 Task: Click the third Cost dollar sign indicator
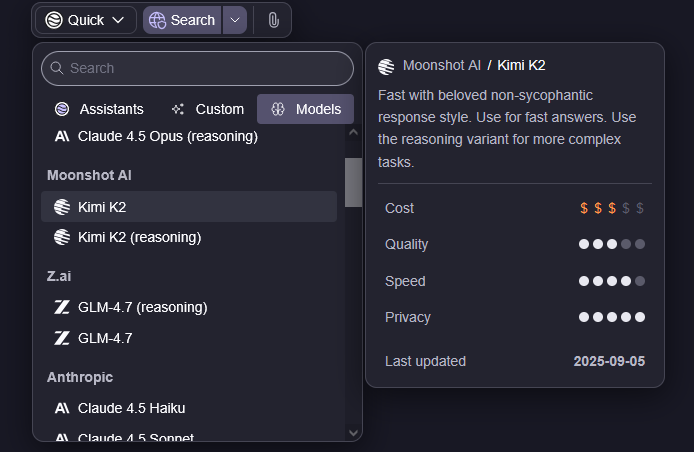tap(612, 208)
